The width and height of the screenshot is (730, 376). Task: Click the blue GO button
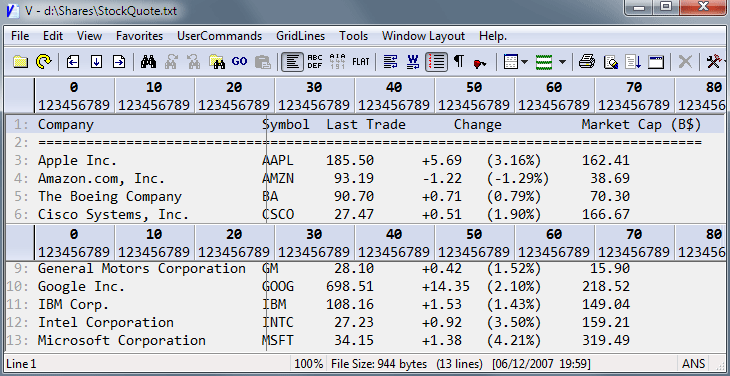click(x=239, y=61)
